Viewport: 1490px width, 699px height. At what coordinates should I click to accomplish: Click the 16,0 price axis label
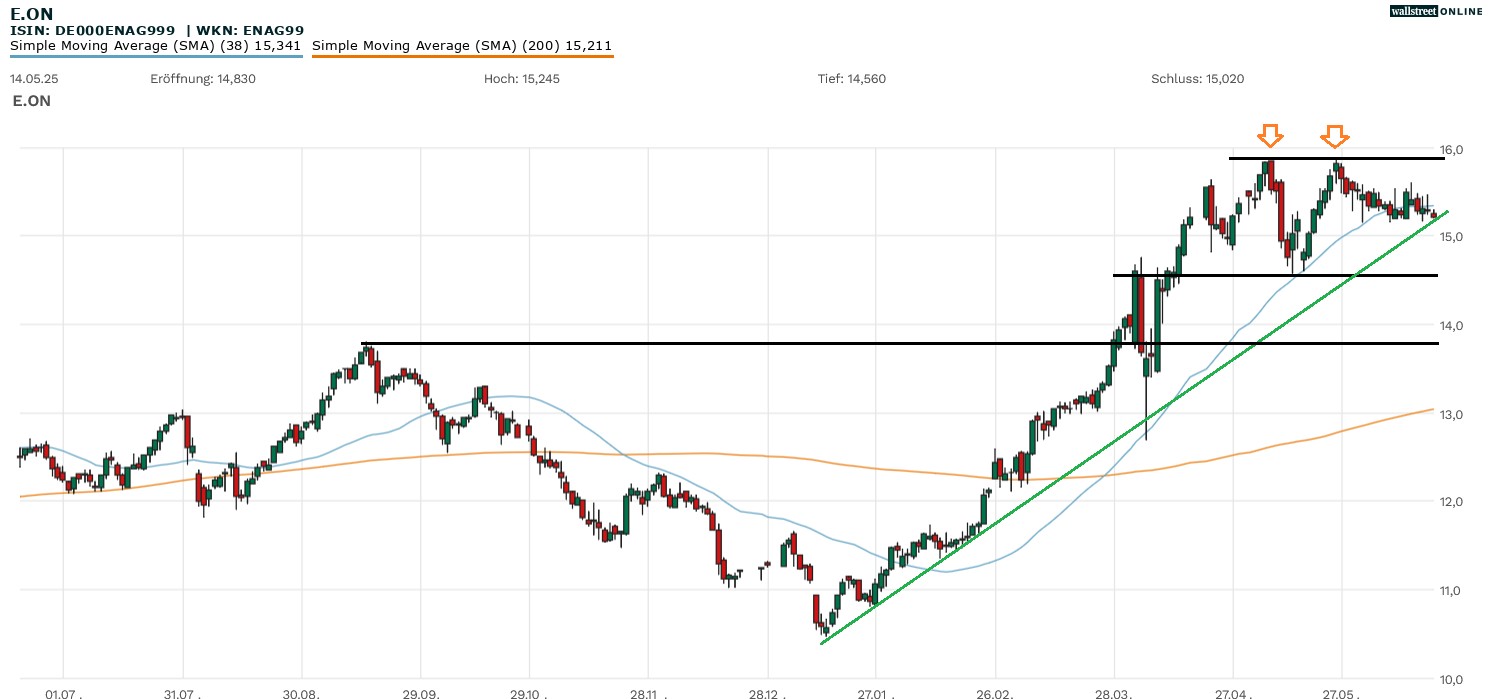1451,150
